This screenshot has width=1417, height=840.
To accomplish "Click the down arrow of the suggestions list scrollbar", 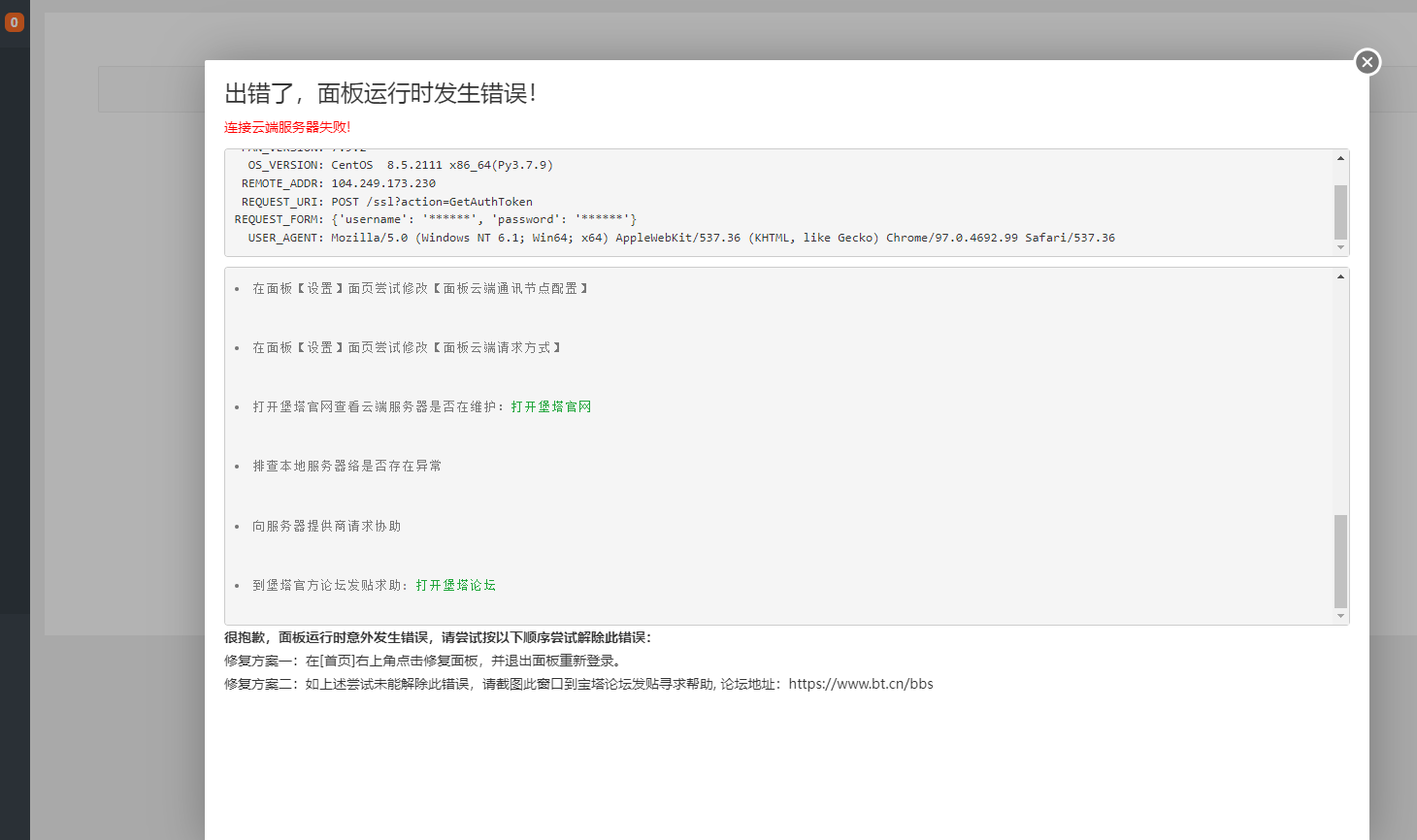I will click(x=1340, y=616).
